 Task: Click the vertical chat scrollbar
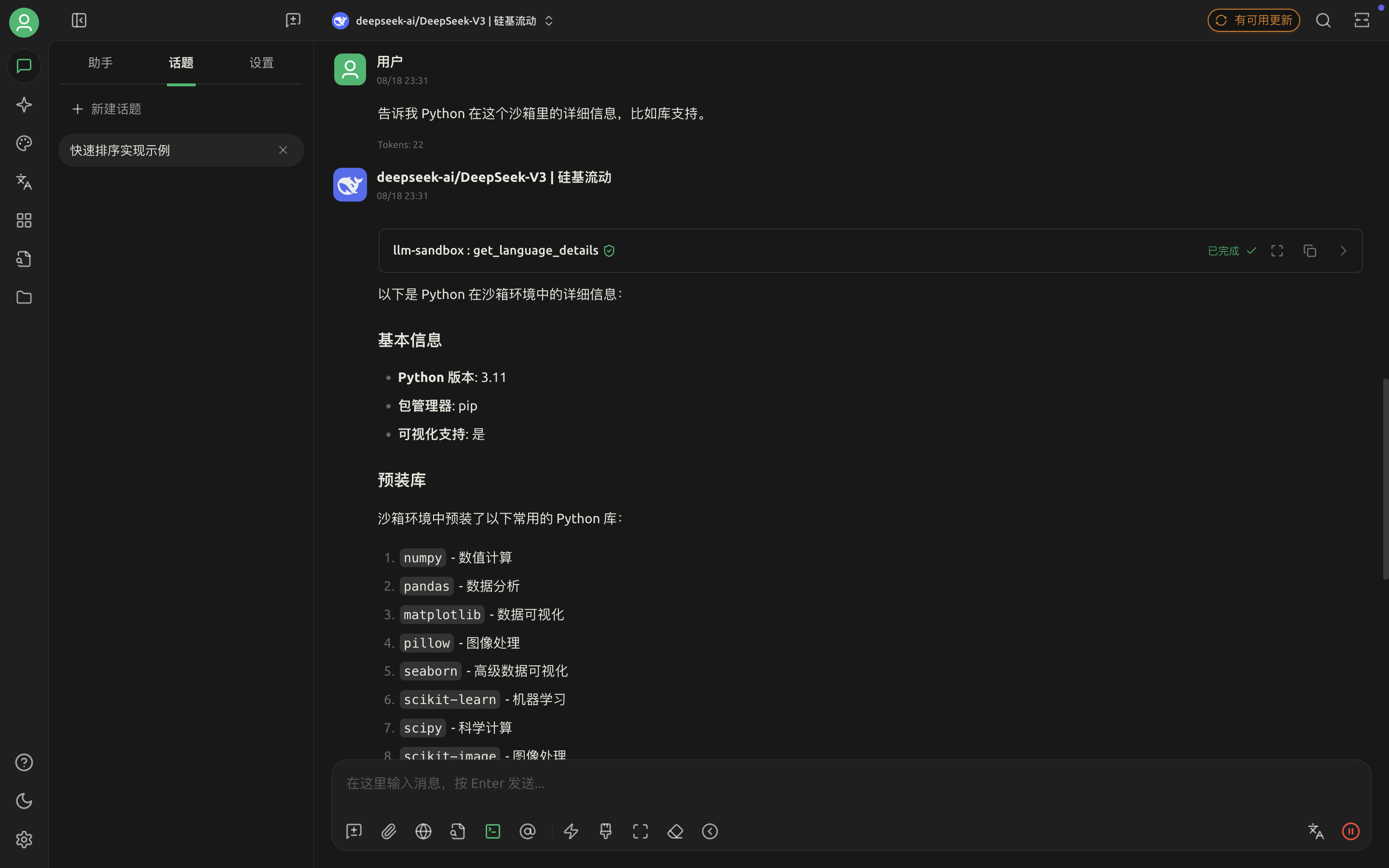[1384, 479]
